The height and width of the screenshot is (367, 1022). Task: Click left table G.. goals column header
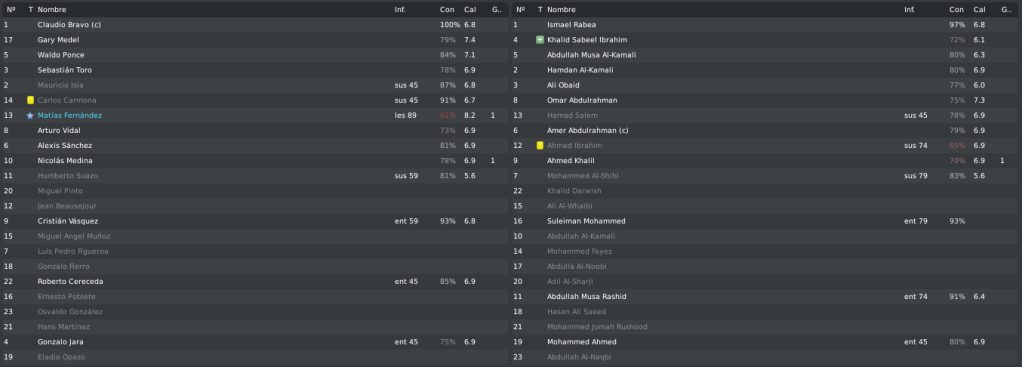click(497, 10)
